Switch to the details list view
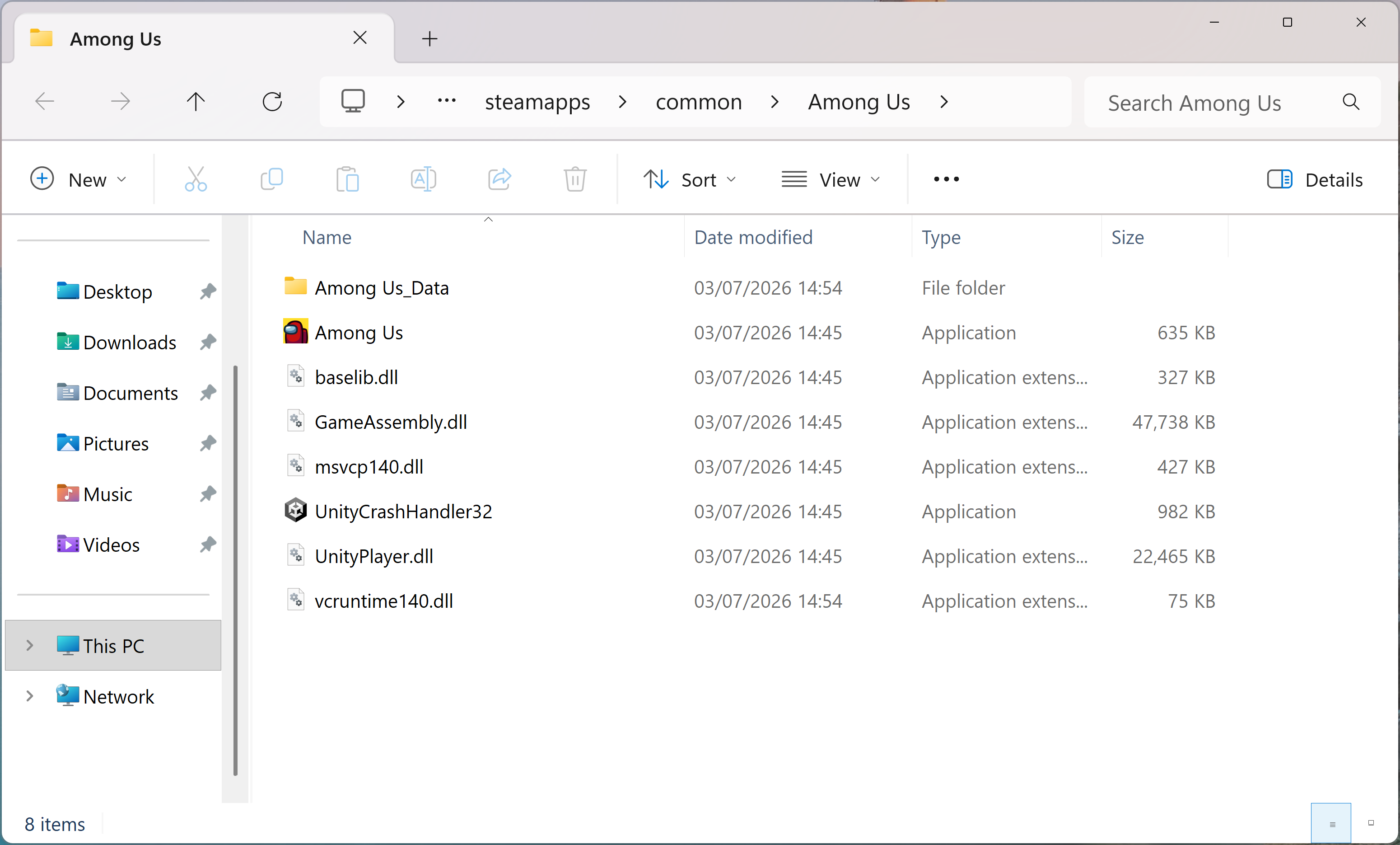Image resolution: width=1400 pixels, height=845 pixels. [x=1331, y=823]
